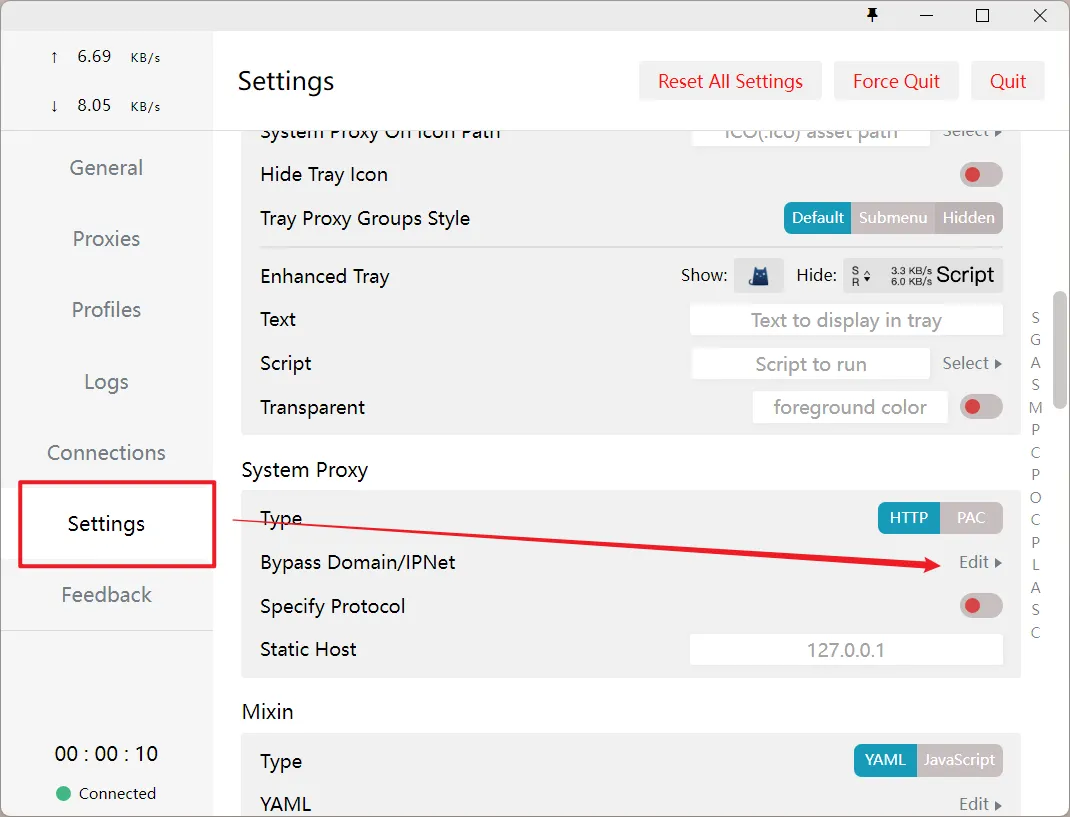This screenshot has height=817, width=1070.
Task: Select the speed Script tray icon beside Hide
Action: [922, 275]
